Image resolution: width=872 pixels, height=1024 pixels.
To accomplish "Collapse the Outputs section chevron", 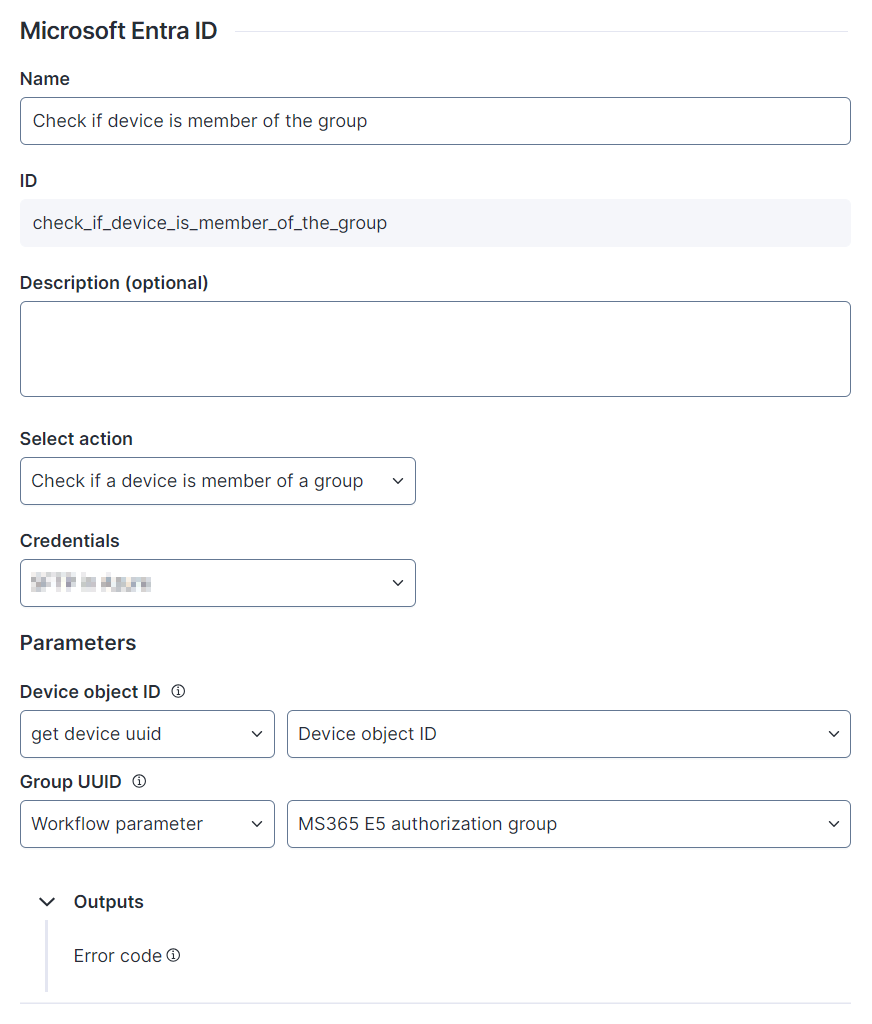I will 46,902.
